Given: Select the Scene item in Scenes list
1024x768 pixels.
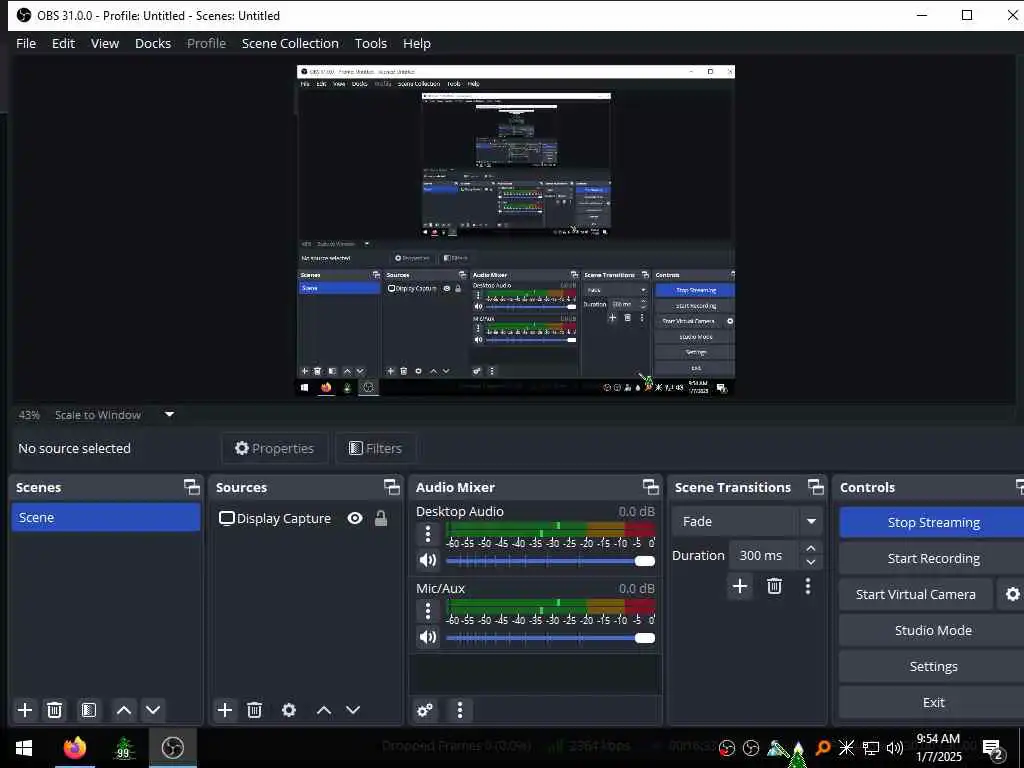Looking at the screenshot, I should [106, 517].
